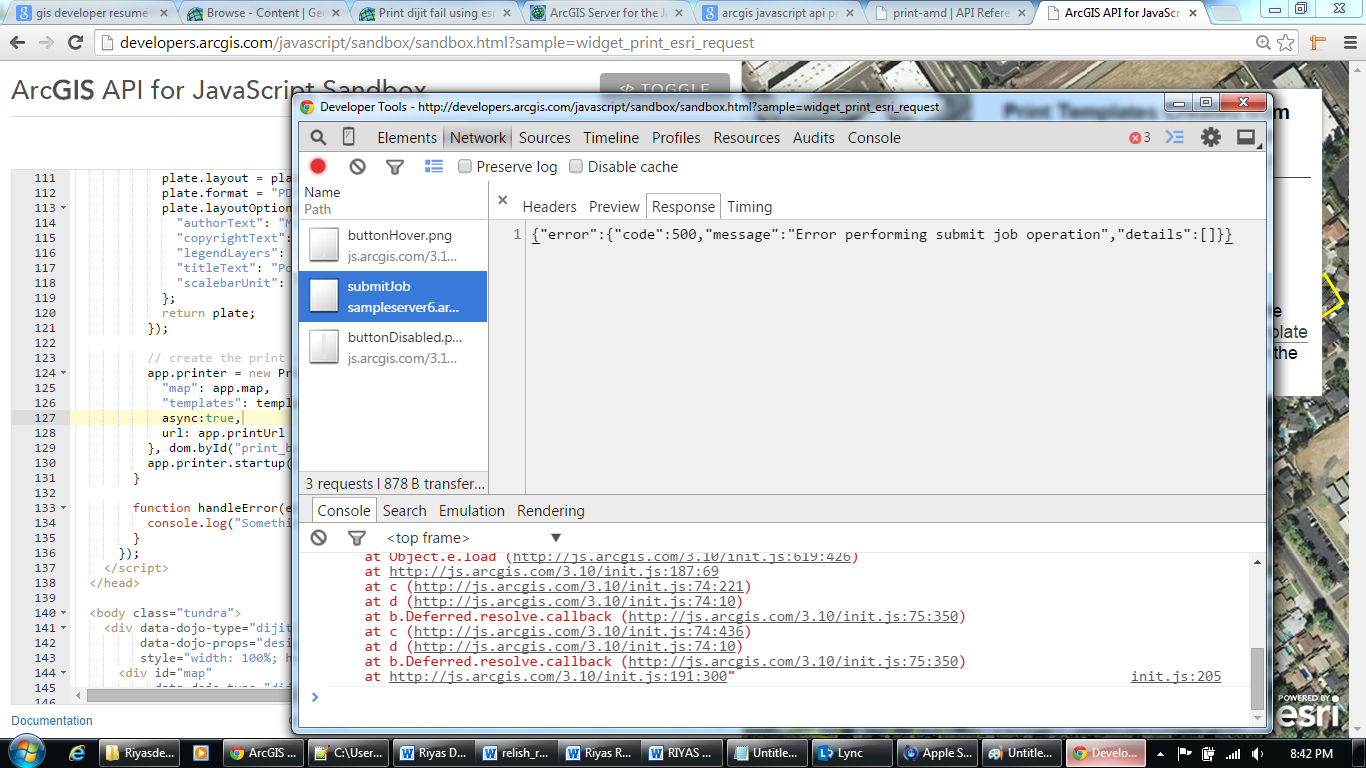Image resolution: width=1366 pixels, height=768 pixels.
Task: Click the console filter funnel icon
Action: [x=356, y=538]
